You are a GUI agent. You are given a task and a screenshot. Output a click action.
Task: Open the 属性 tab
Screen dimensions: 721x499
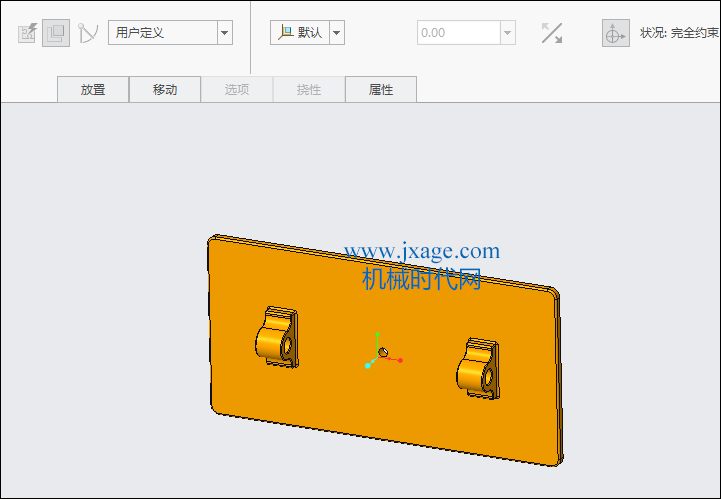click(x=381, y=89)
